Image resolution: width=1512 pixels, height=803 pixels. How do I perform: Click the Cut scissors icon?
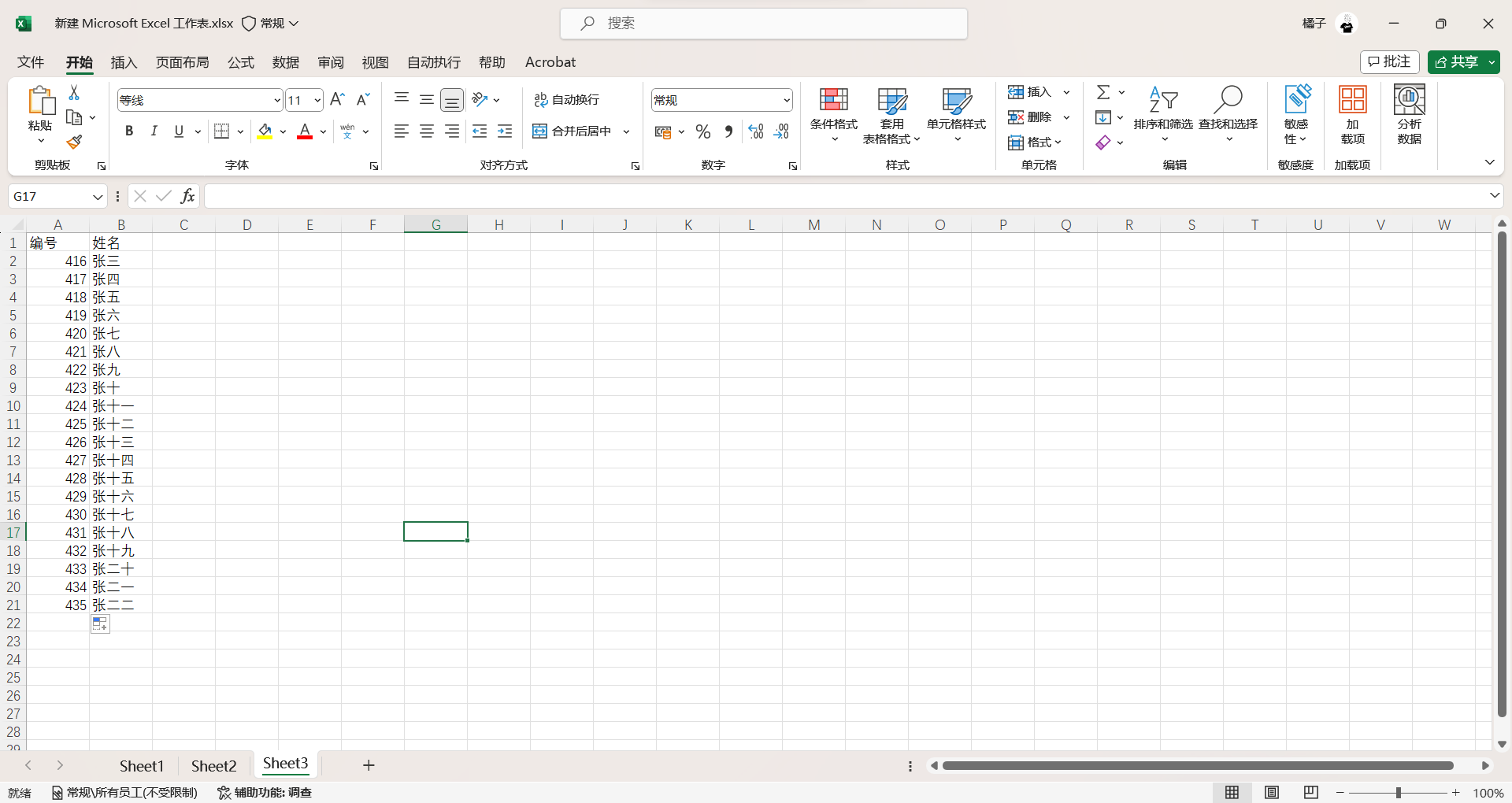tap(74, 93)
